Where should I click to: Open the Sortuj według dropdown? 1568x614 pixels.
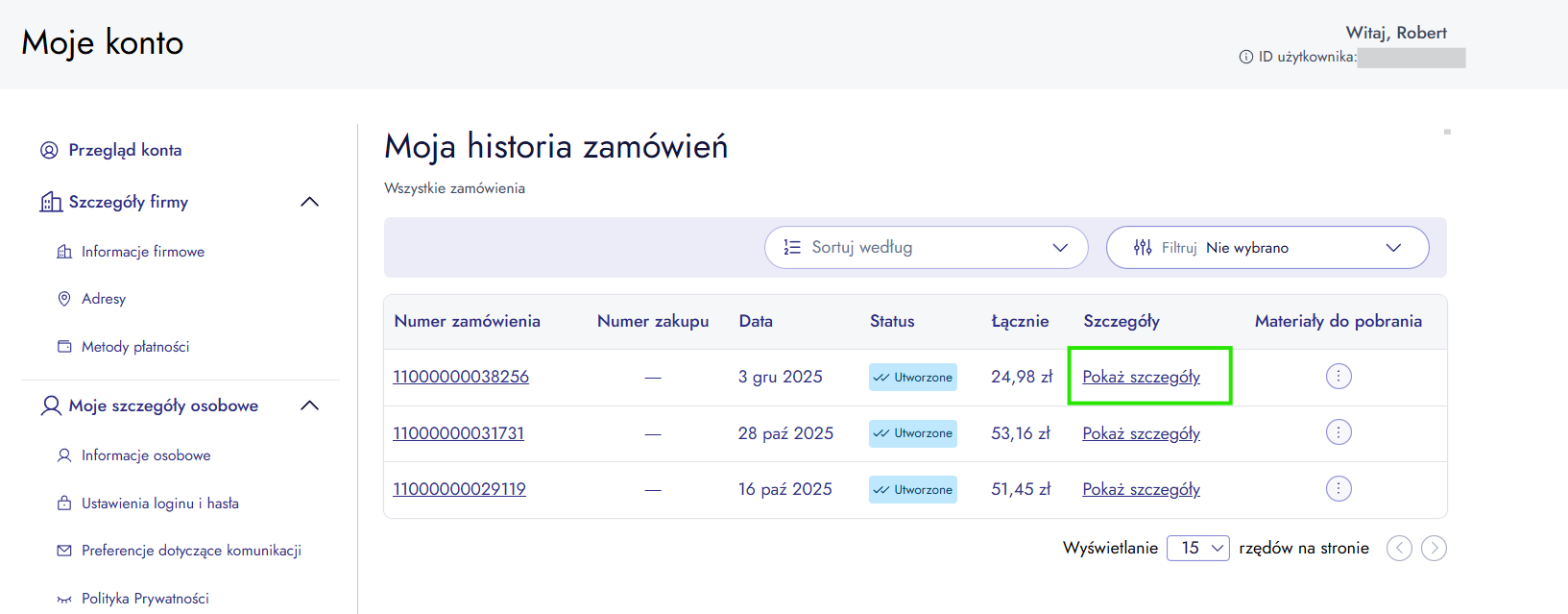[x=927, y=248]
